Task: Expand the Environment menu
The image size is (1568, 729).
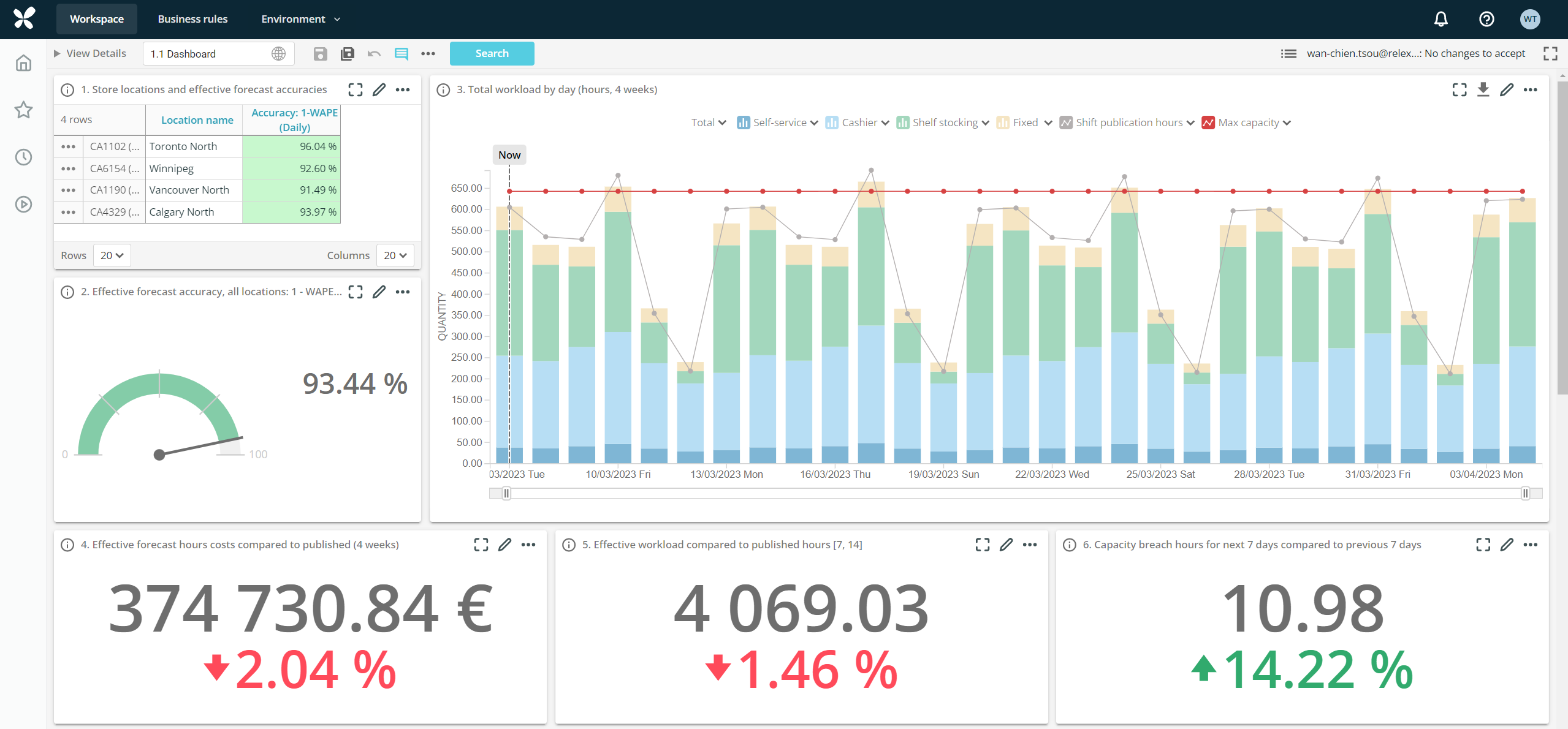Action: point(299,19)
